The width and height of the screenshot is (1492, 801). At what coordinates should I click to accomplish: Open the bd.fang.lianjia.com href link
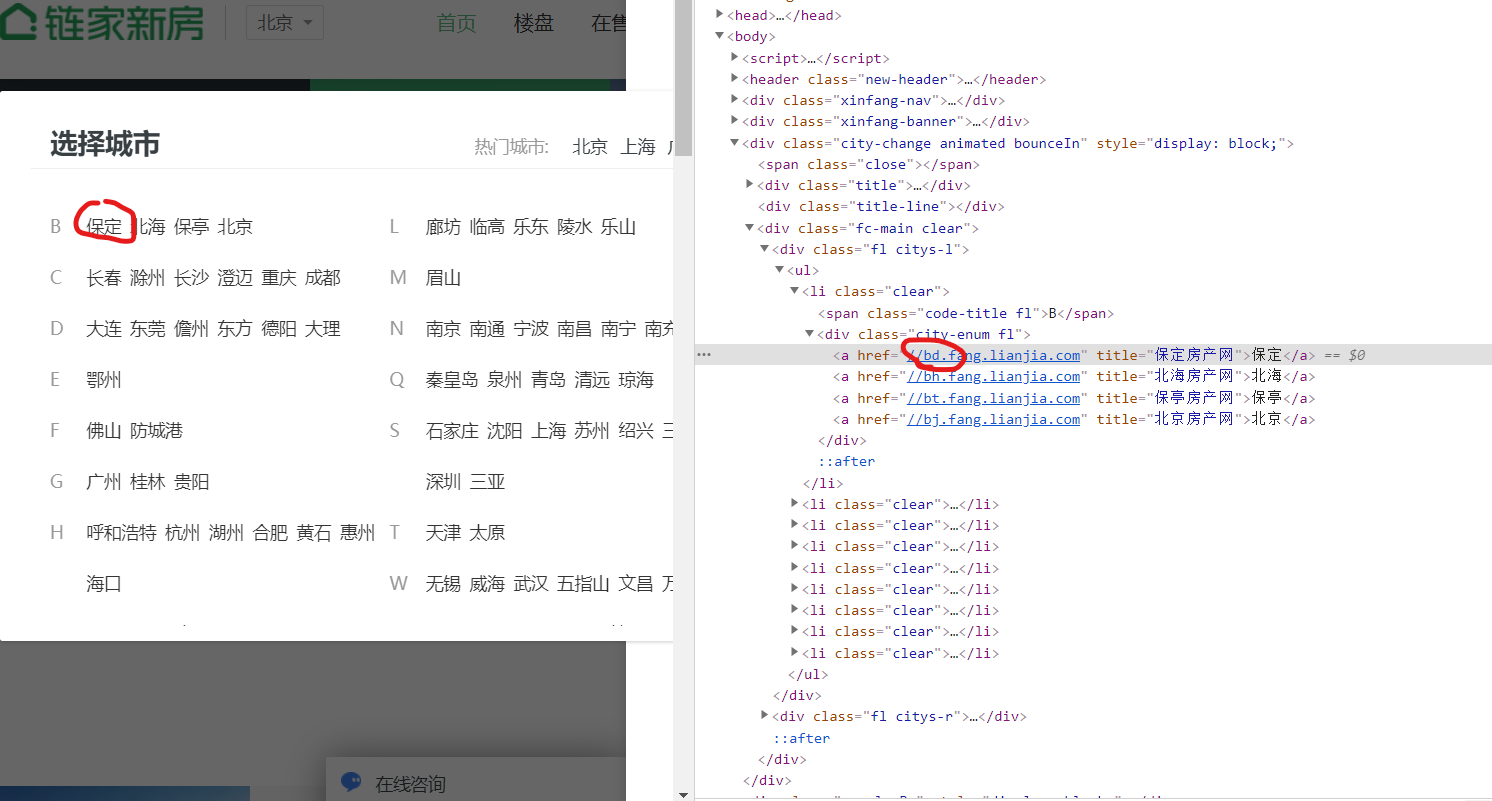pos(994,355)
